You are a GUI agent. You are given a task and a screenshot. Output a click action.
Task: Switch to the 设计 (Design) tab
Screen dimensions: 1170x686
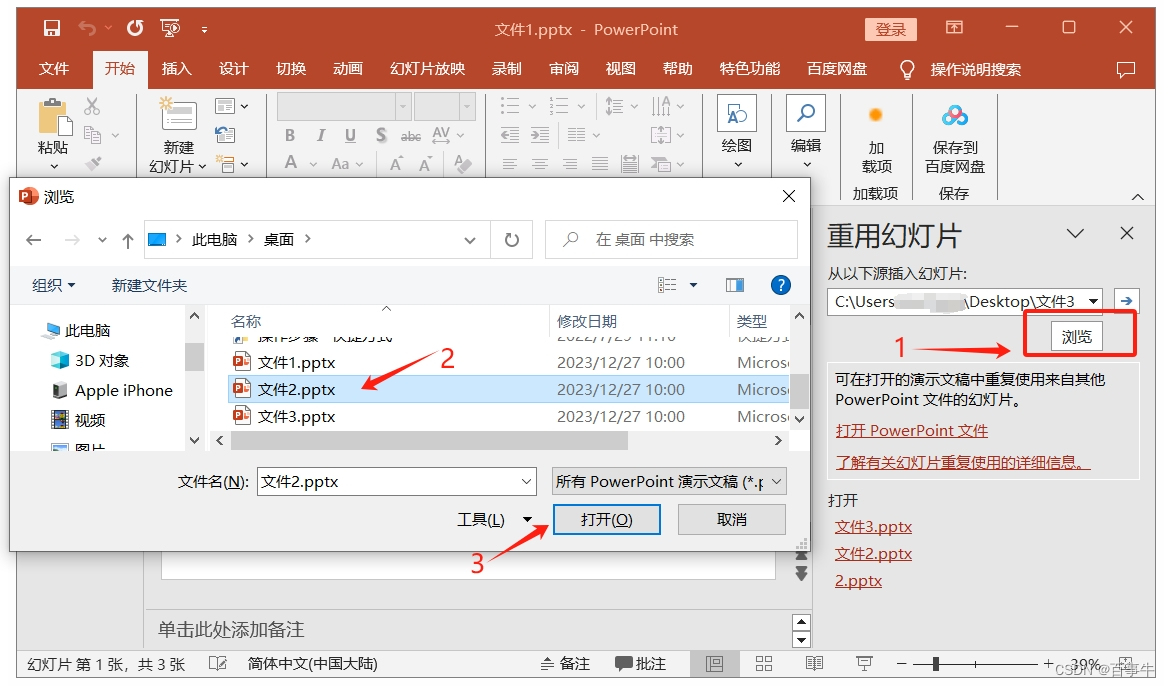(x=234, y=69)
